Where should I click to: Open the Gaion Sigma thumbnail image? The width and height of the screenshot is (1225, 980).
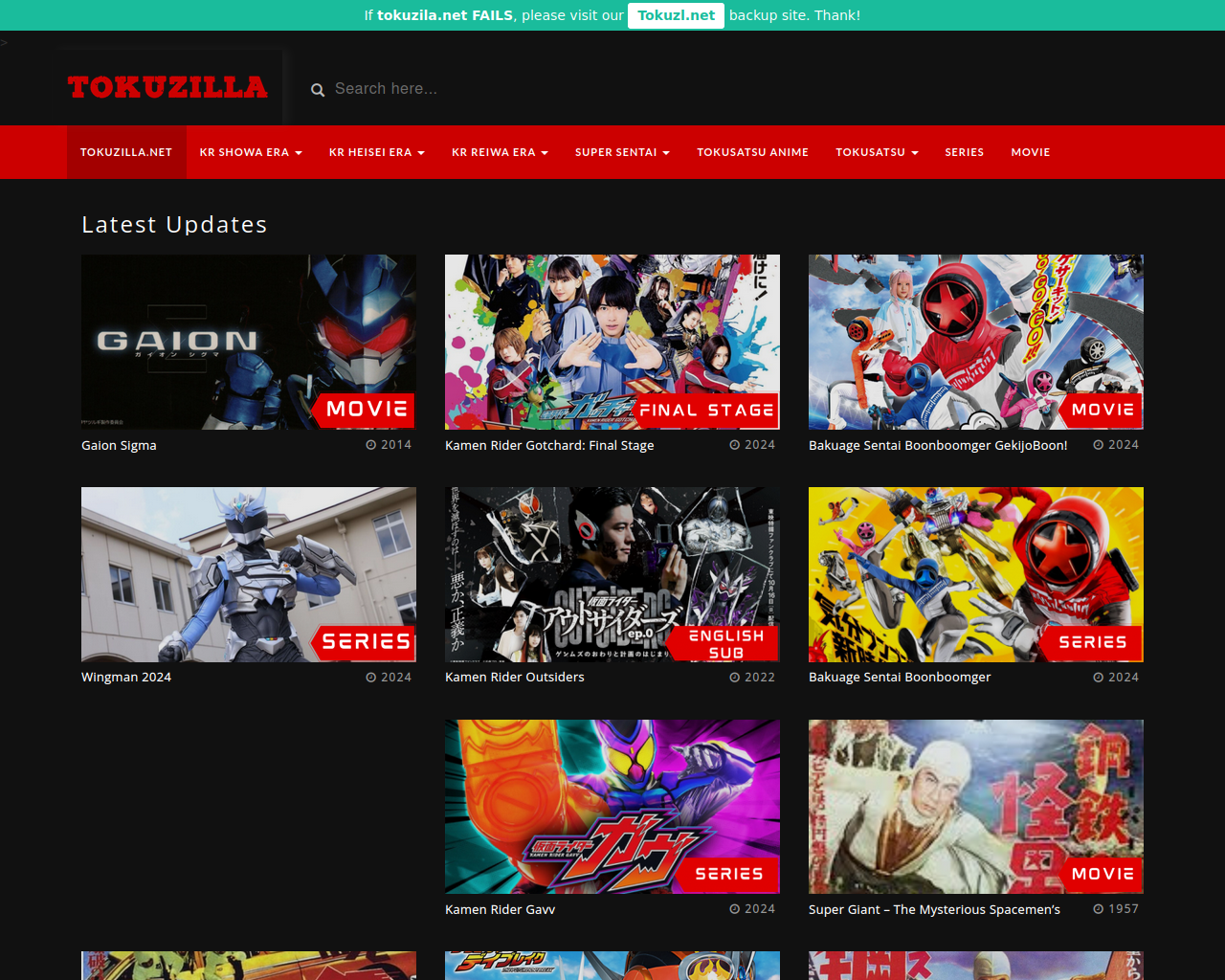249,342
